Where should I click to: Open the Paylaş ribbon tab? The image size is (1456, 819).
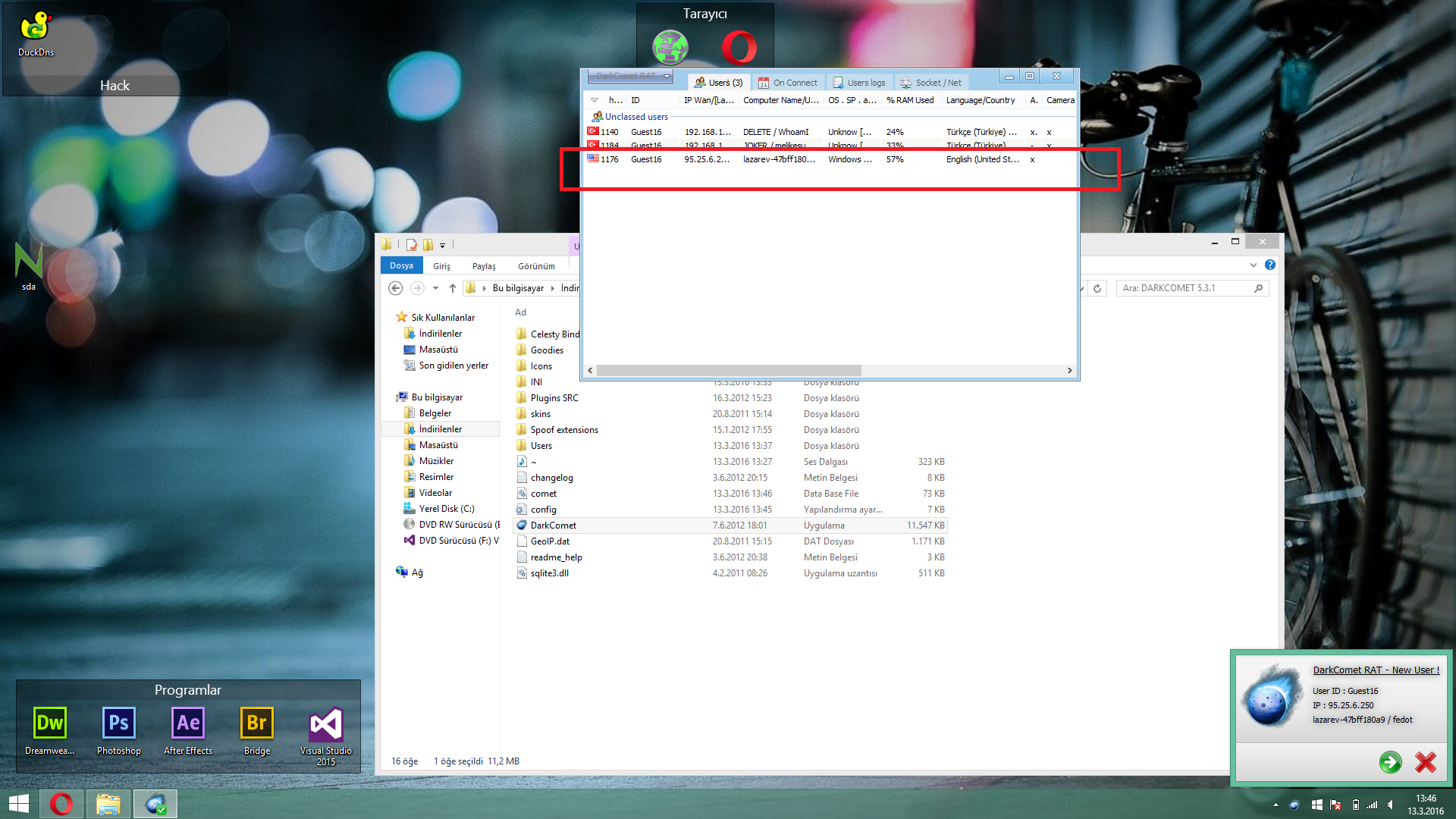click(x=484, y=266)
